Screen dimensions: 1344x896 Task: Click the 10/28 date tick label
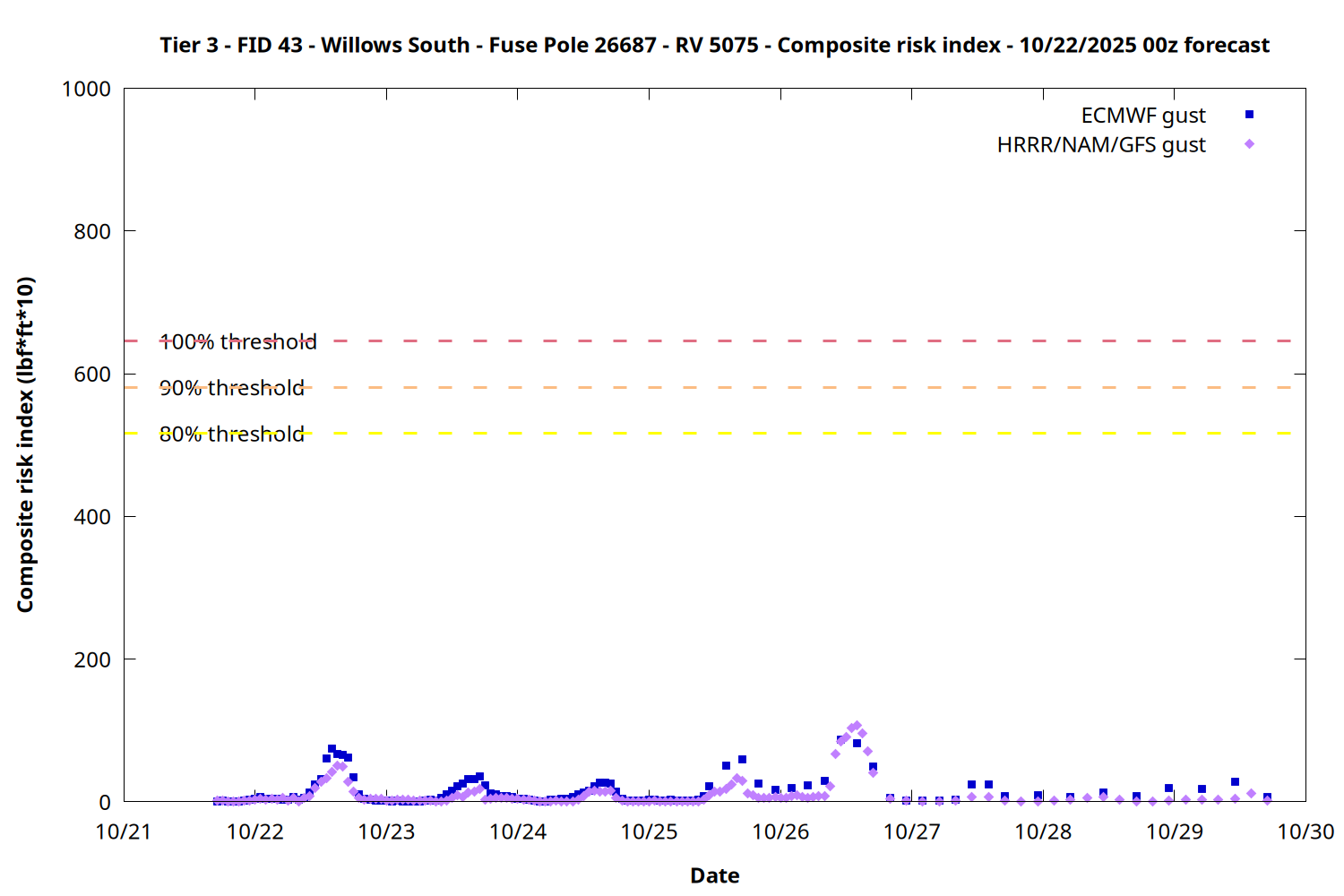click(x=1042, y=832)
